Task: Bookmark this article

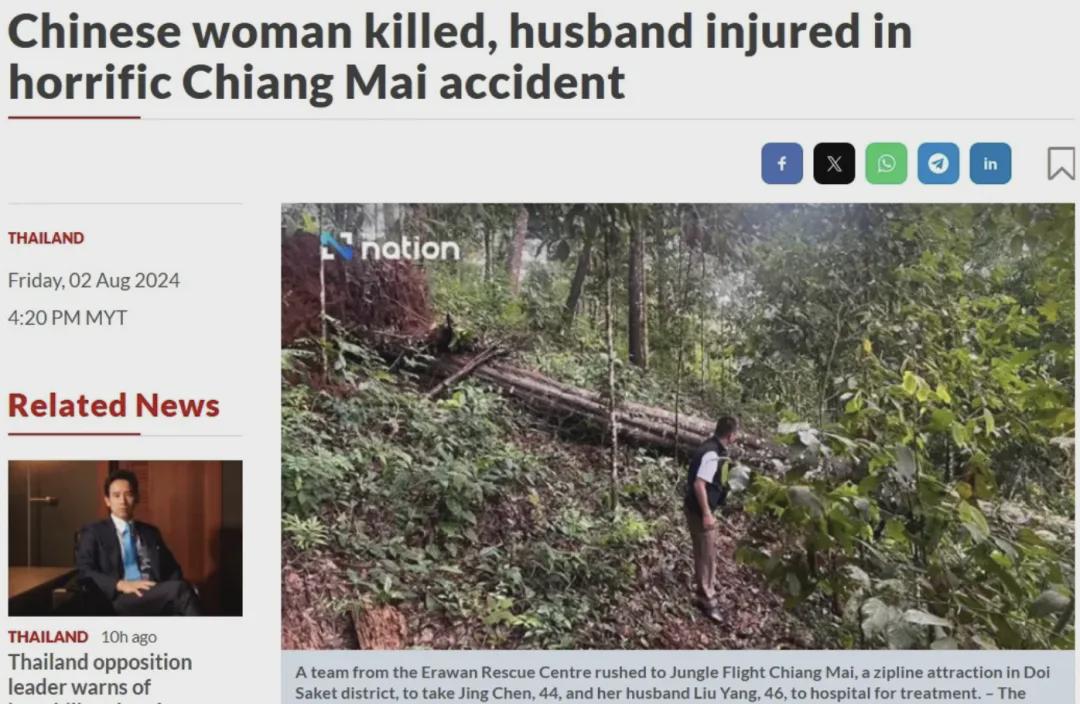Action: (x=1061, y=163)
